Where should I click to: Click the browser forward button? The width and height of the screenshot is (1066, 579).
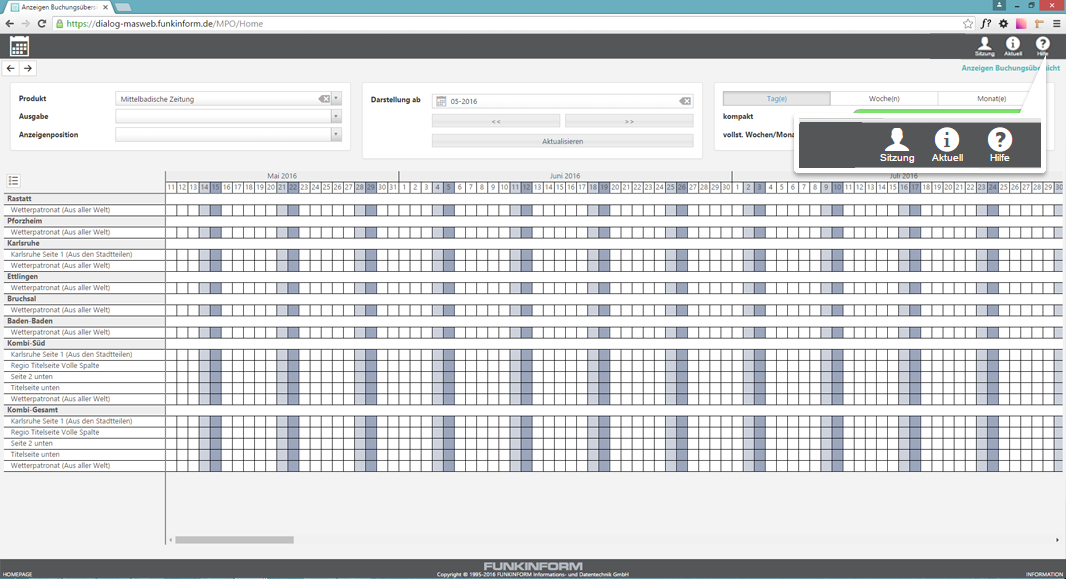tap(26, 23)
